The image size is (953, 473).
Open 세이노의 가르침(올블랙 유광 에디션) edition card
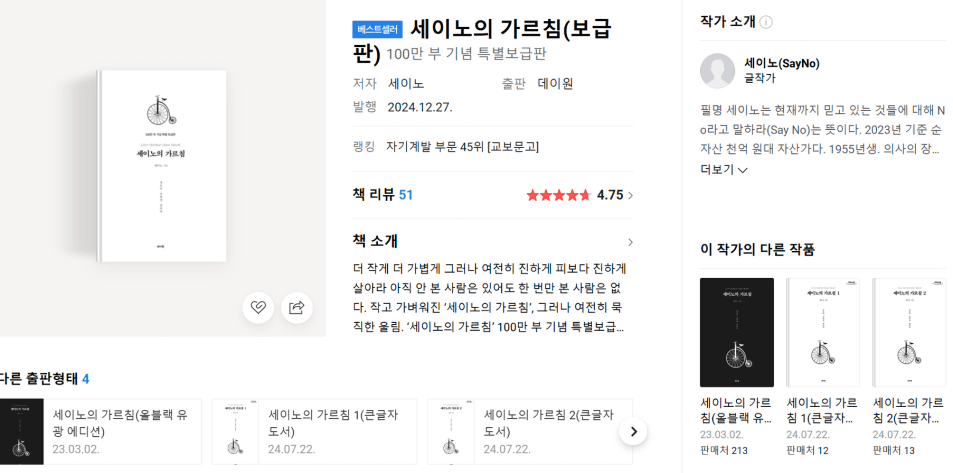click(x=101, y=432)
